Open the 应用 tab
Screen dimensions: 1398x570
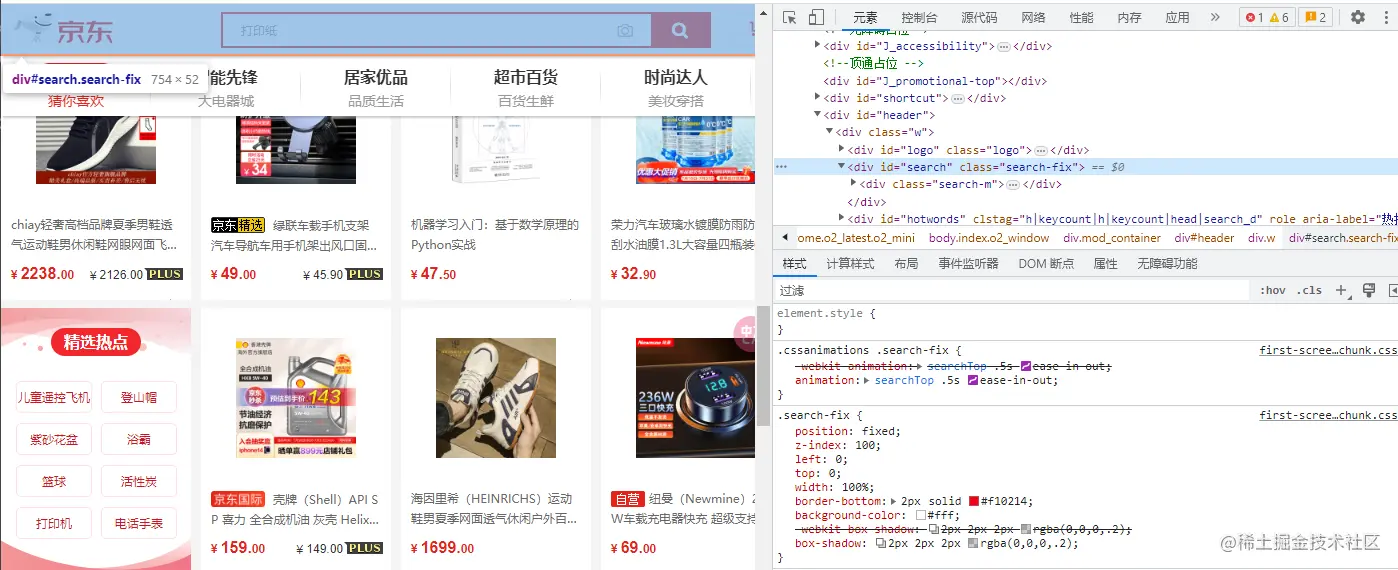tap(1177, 18)
